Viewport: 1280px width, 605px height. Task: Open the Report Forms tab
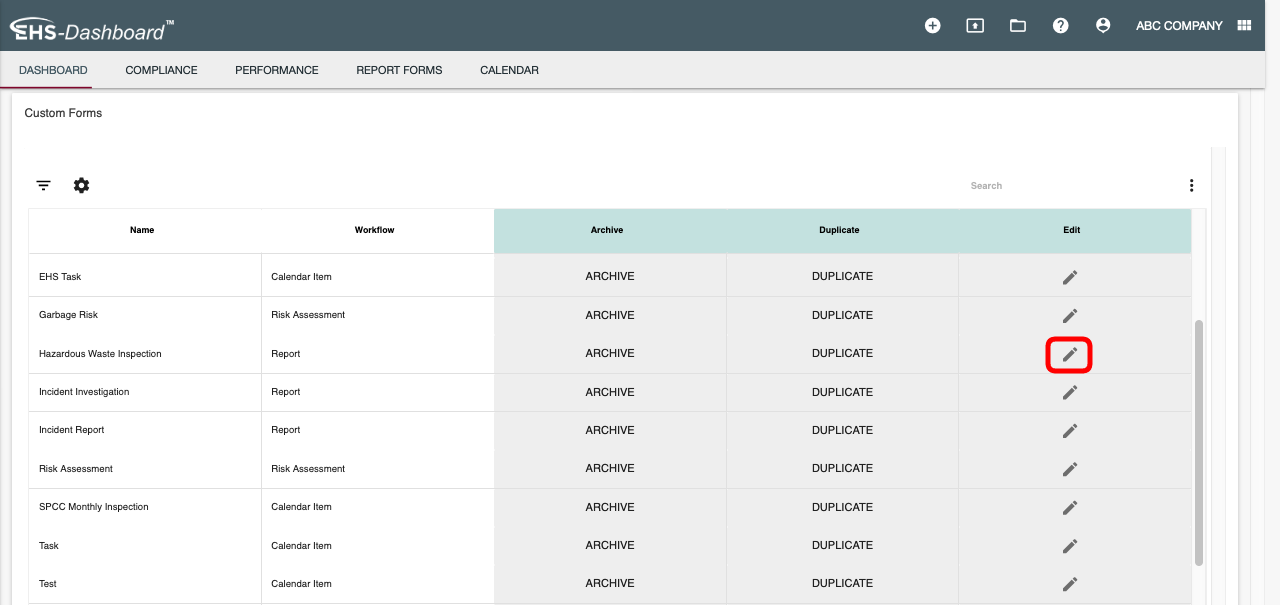(x=399, y=70)
